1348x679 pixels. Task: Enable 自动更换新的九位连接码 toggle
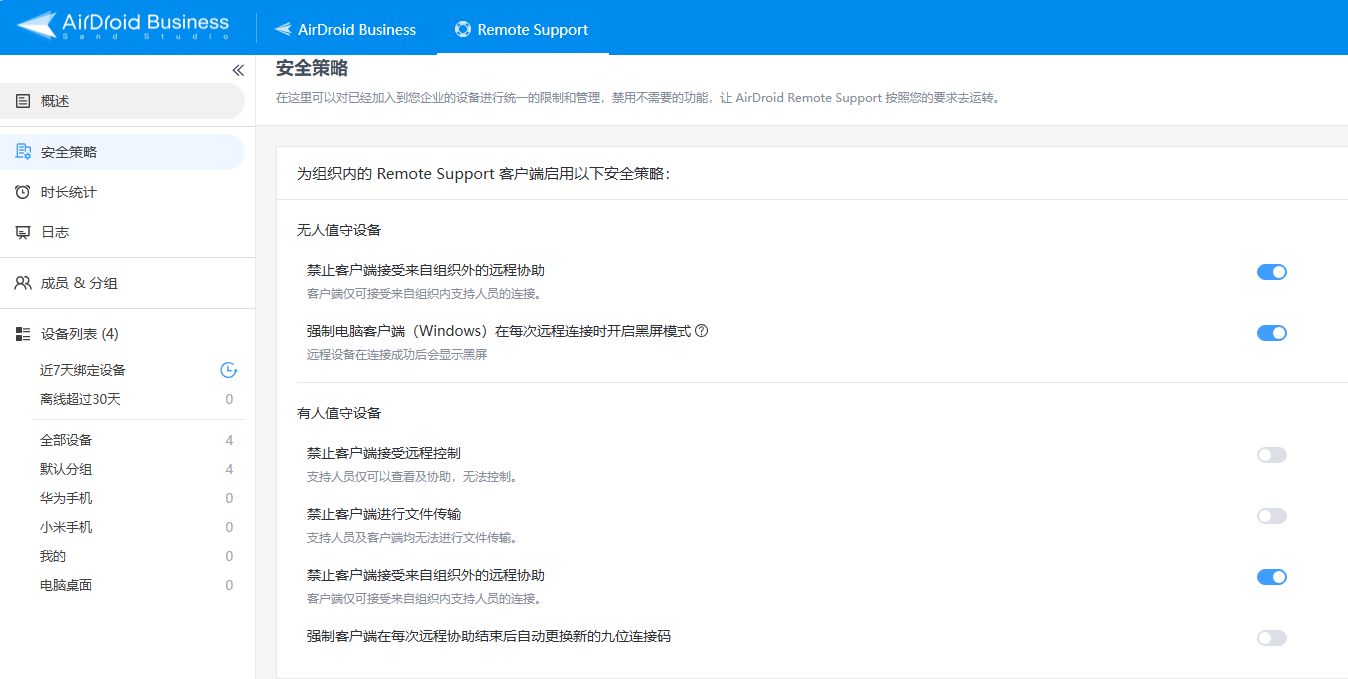[1271, 638]
